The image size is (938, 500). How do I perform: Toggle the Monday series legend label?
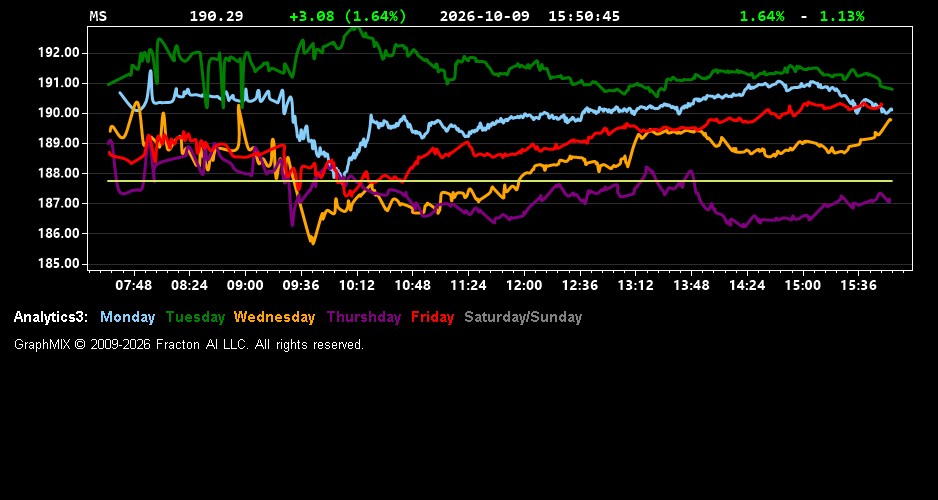pyautogui.click(x=127, y=318)
